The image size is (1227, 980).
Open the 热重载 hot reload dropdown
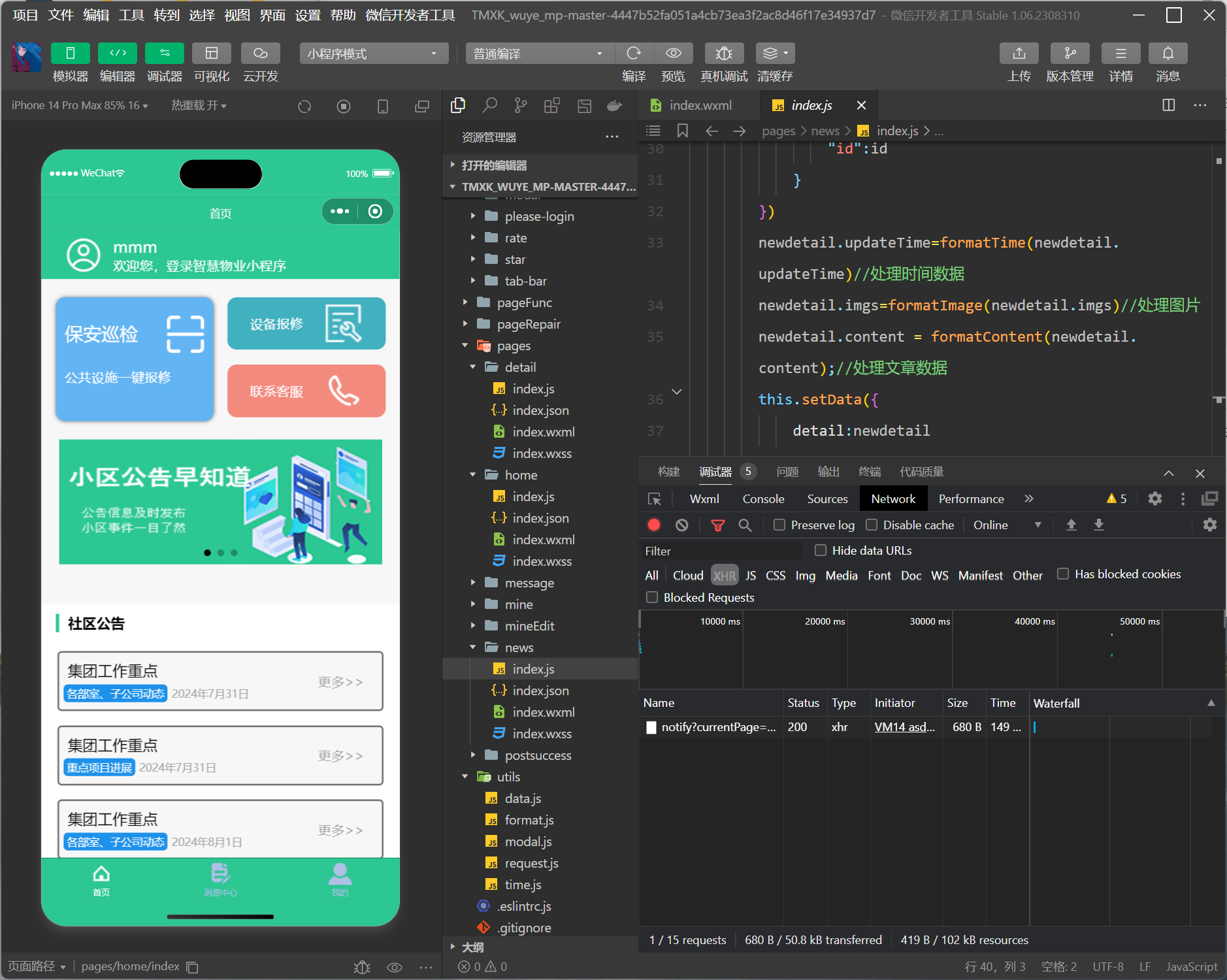pos(199,105)
